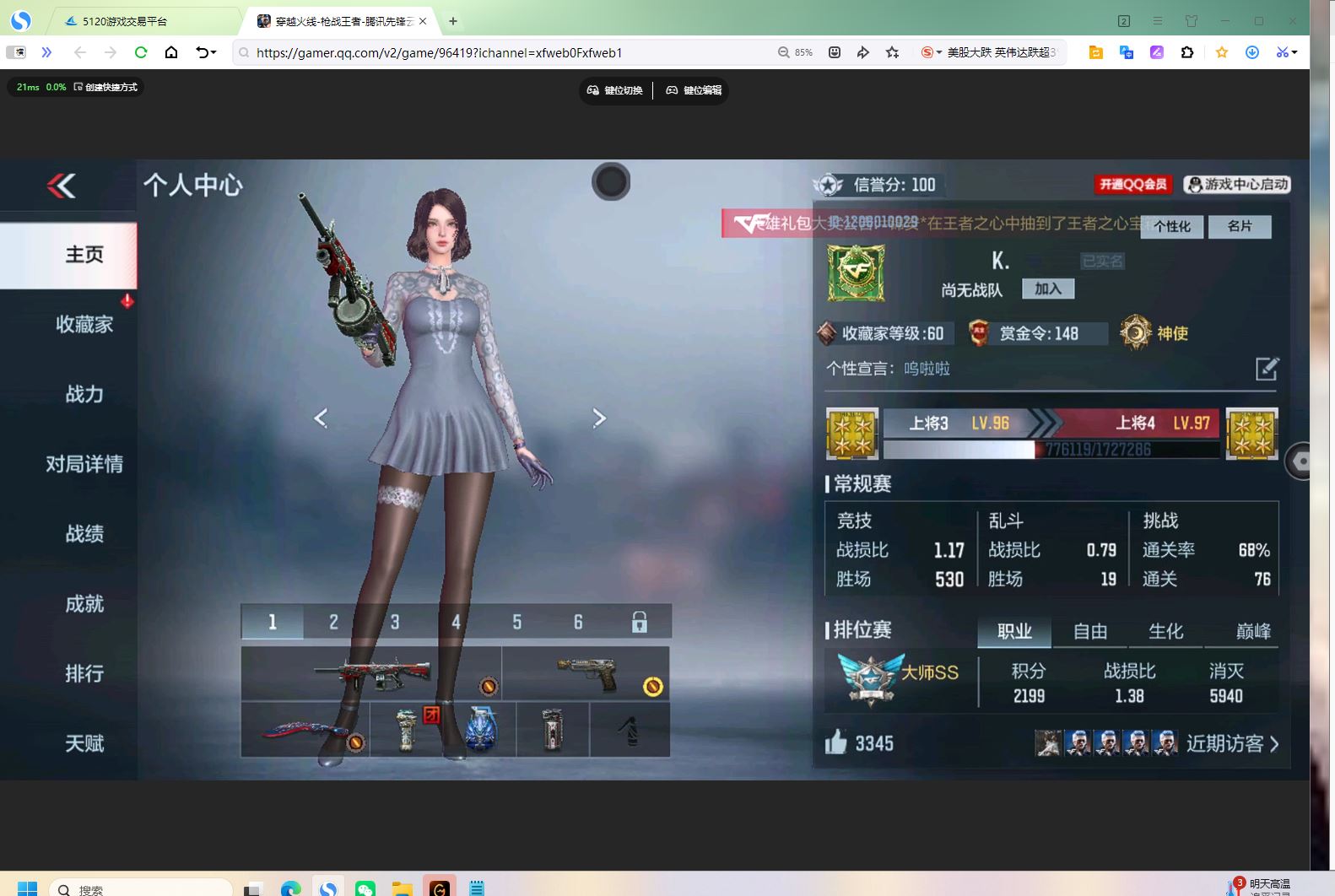Viewport: 1335px width, 896px height.
Task: Toggle key mapping with 键位切换
Action: tap(615, 90)
